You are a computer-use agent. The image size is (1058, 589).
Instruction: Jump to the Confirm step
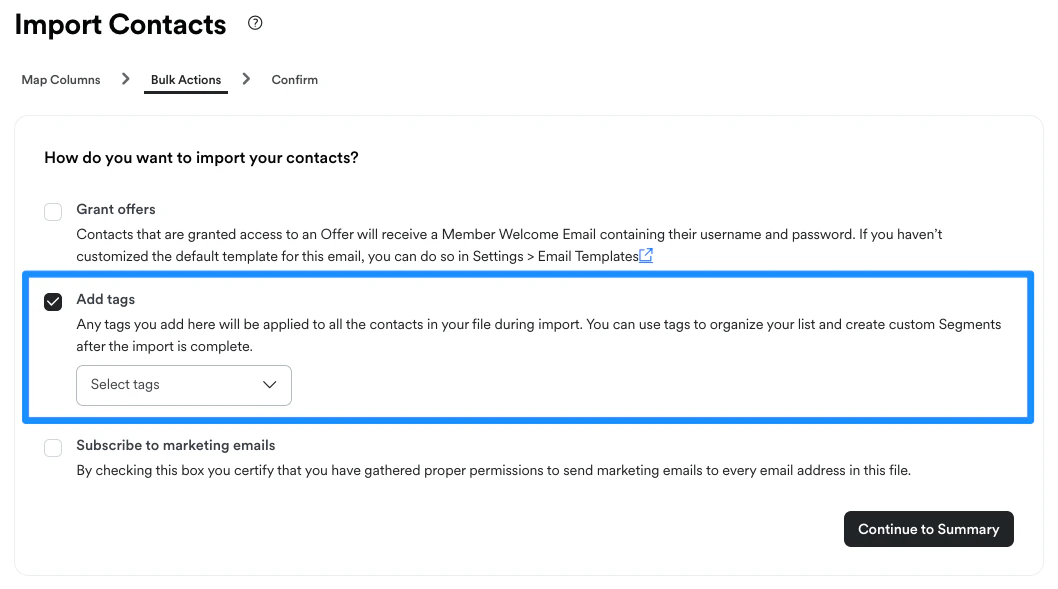tap(294, 80)
